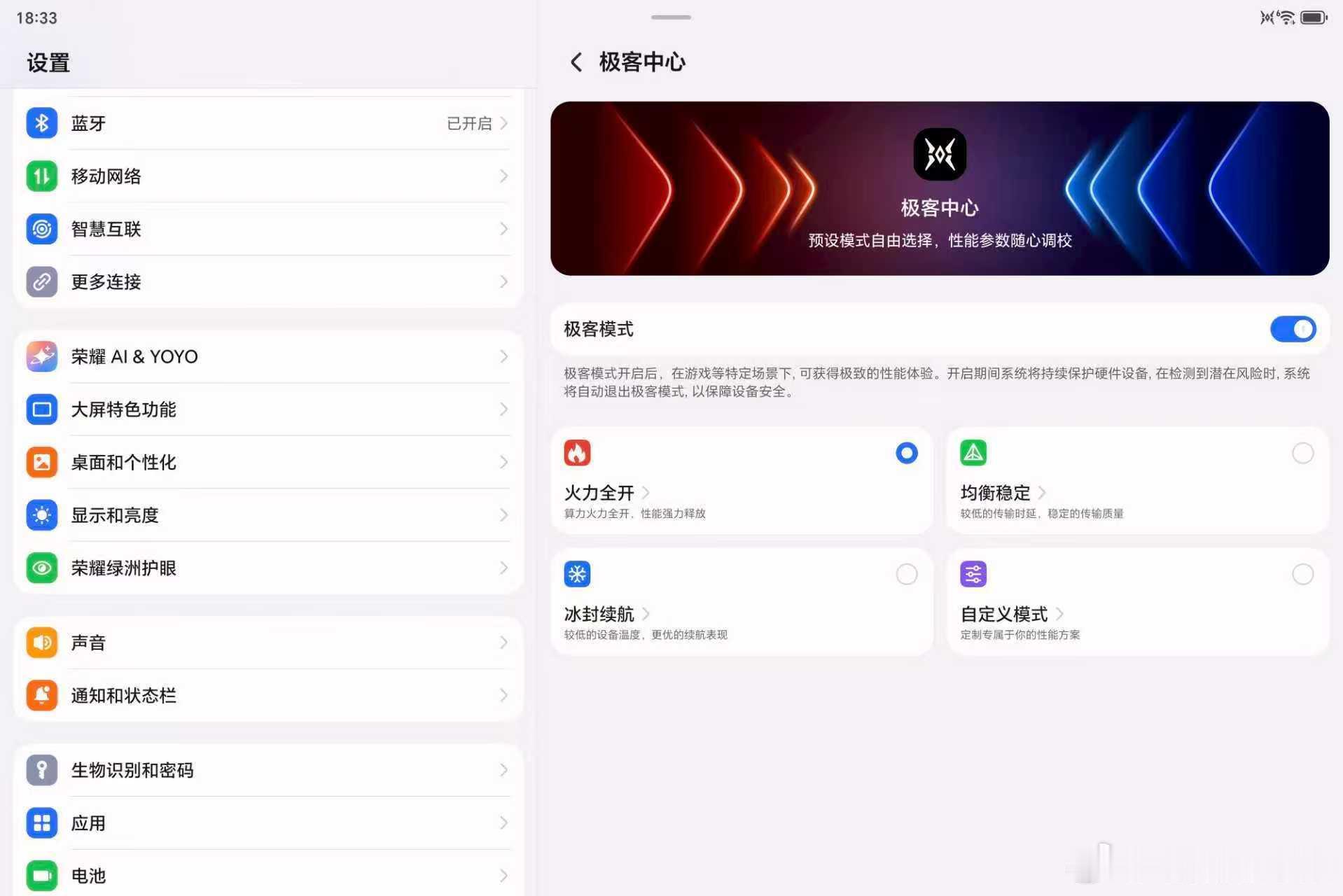Tap the 较低的设备温度，更优的续航表现 description
This screenshot has height=896, width=1343.
click(646, 634)
